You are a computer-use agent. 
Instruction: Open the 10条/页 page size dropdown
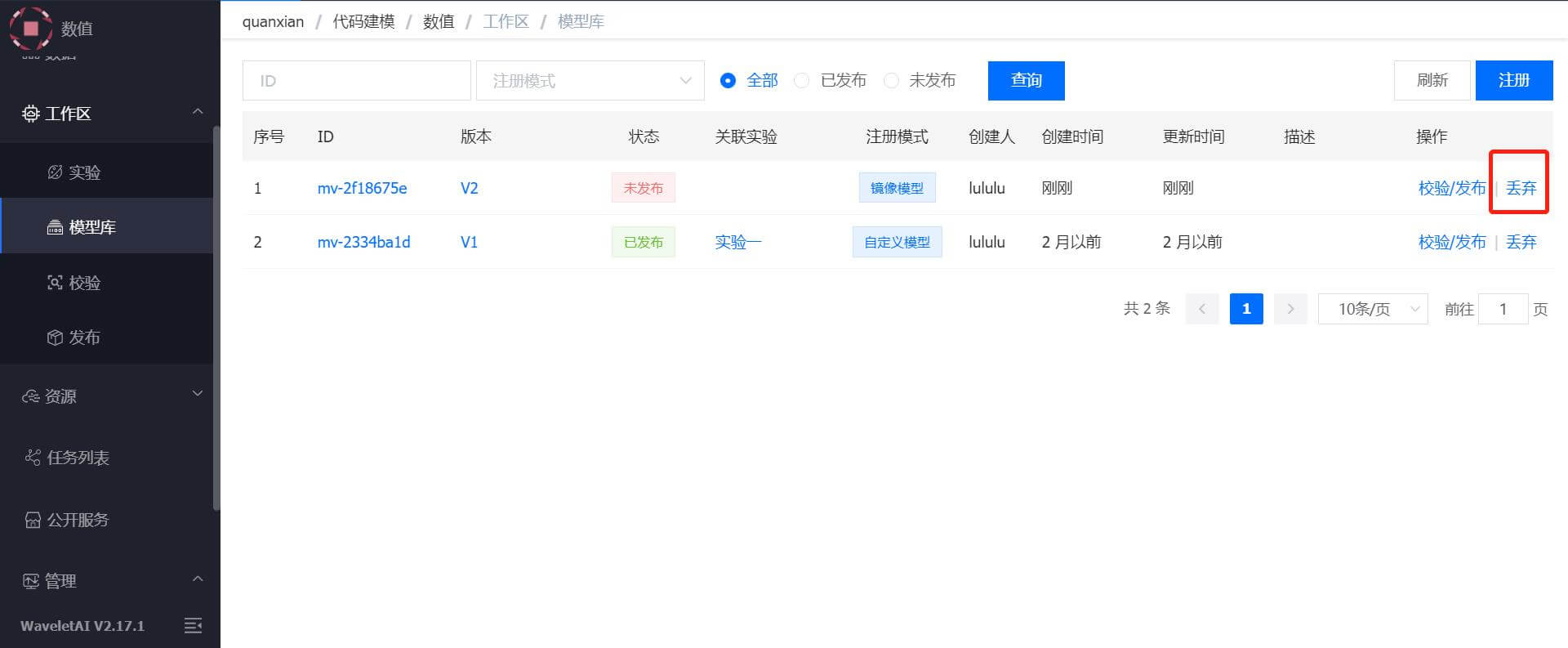click(1373, 309)
